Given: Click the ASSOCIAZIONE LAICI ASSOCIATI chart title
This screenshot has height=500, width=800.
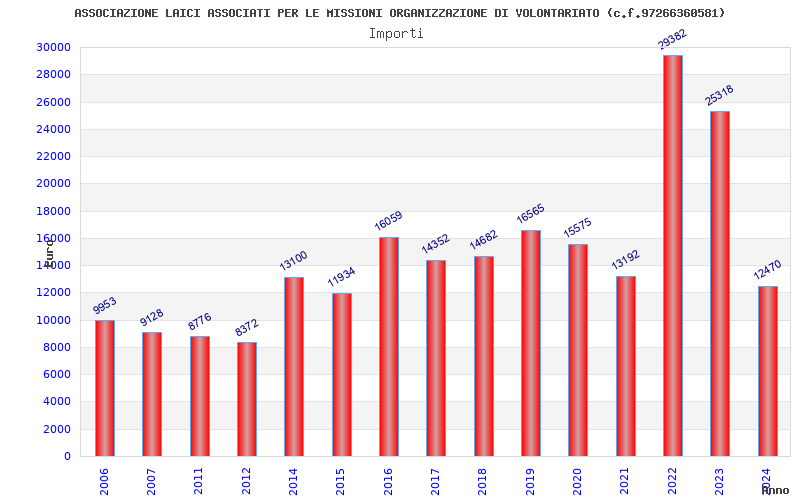Looking at the screenshot, I should (399, 13).
